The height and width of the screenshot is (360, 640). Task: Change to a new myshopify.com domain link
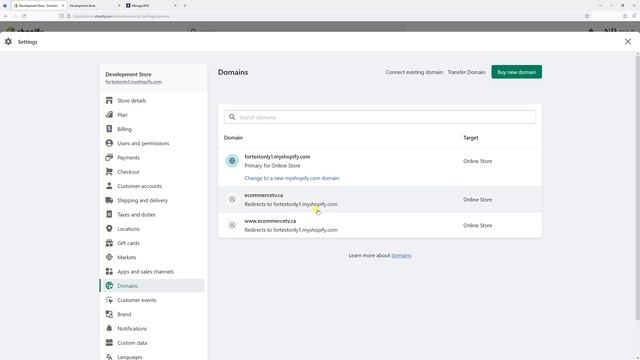tap(291, 178)
